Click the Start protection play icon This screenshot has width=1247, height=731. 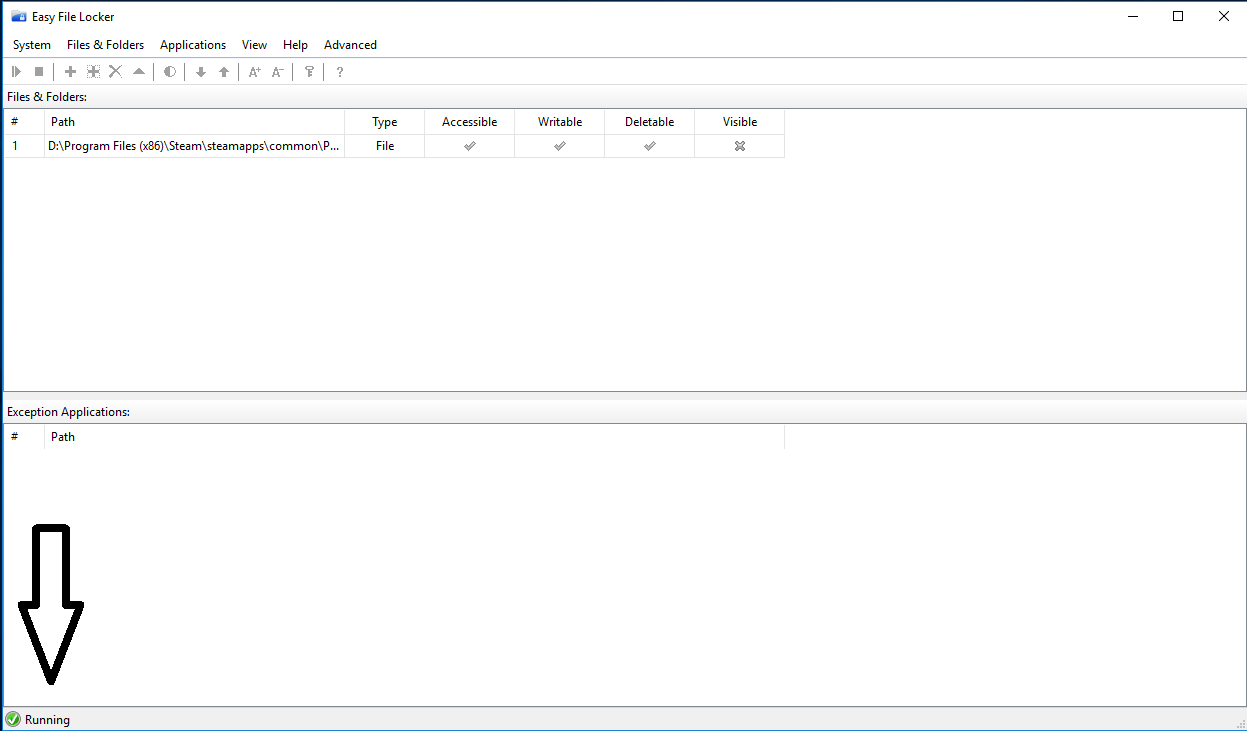click(16, 72)
